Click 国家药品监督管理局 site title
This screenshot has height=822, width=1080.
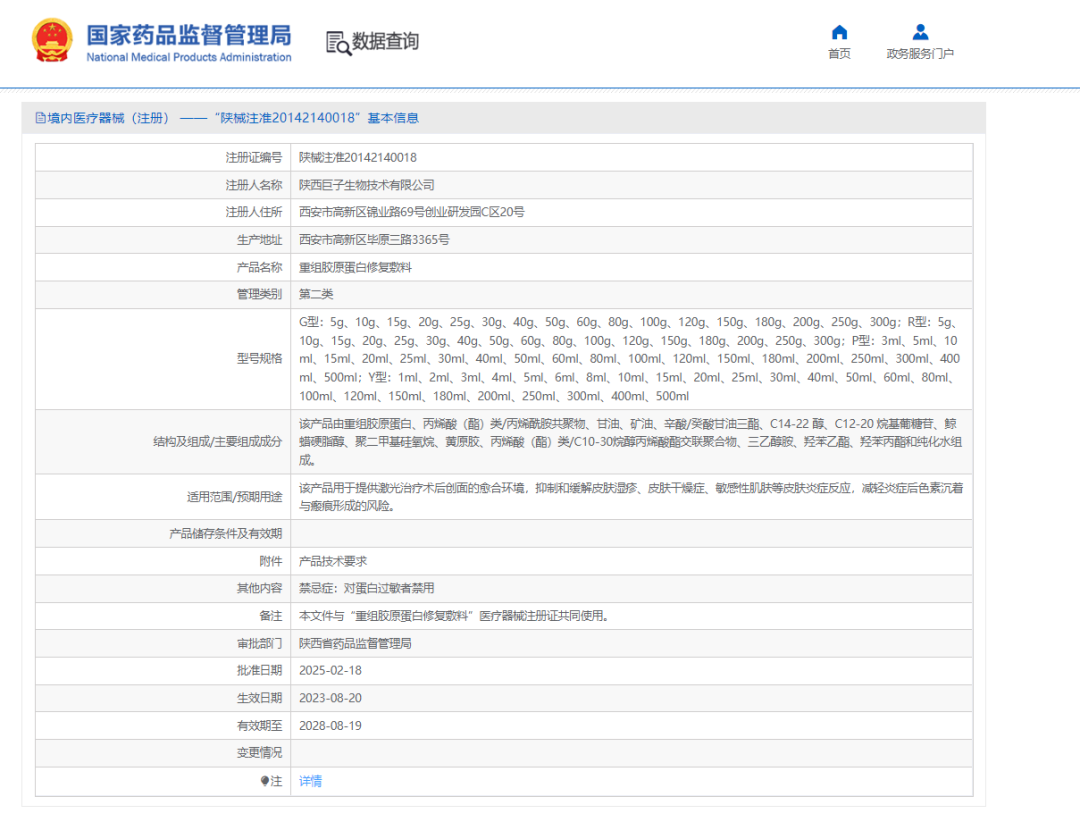pyautogui.click(x=189, y=35)
